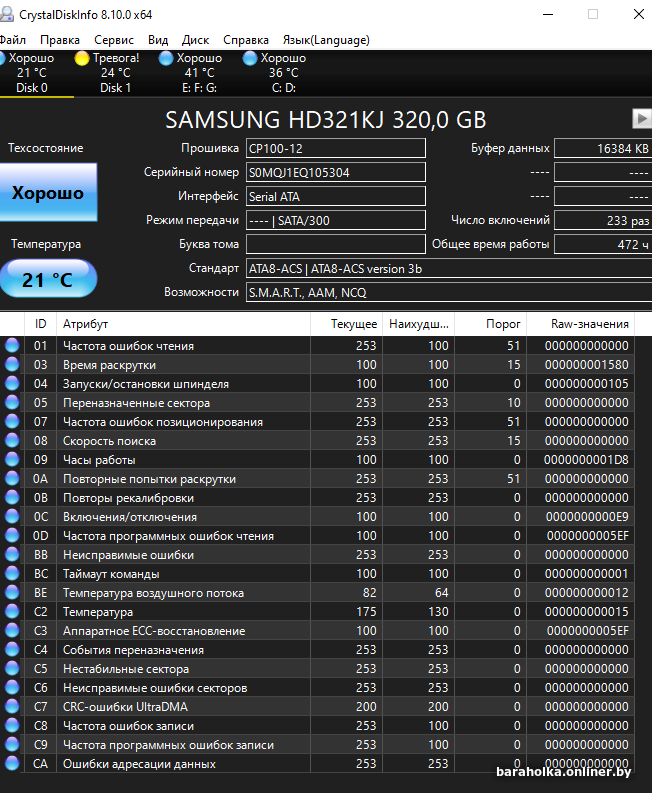Open the Сервис menu
The height and width of the screenshot is (793, 652).
(x=114, y=40)
